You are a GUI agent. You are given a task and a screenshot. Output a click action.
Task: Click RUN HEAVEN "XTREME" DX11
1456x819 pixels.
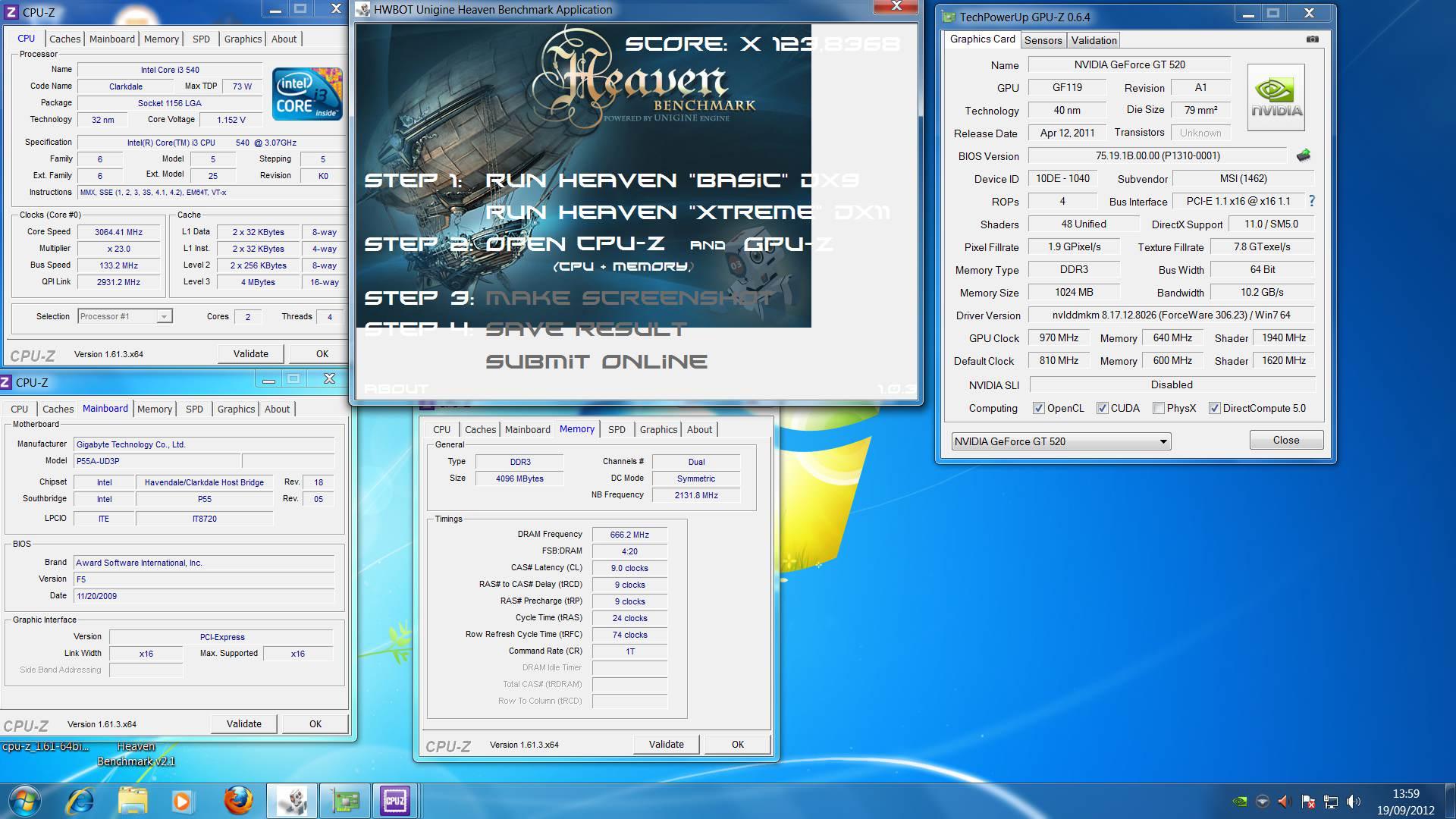tap(687, 212)
